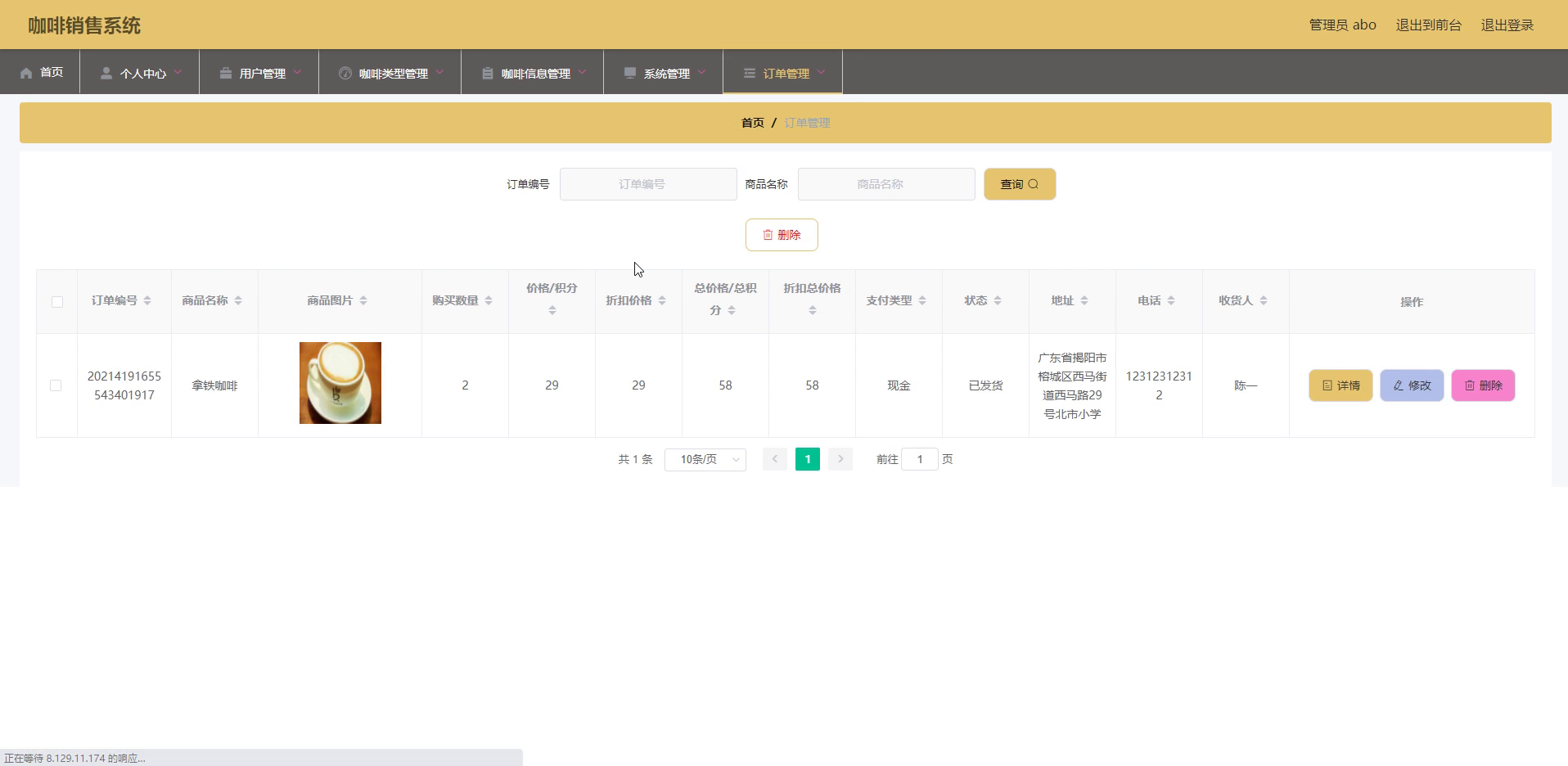1568x766 pixels.
Task: Click the home icon in the navigation bar
Action: click(26, 73)
